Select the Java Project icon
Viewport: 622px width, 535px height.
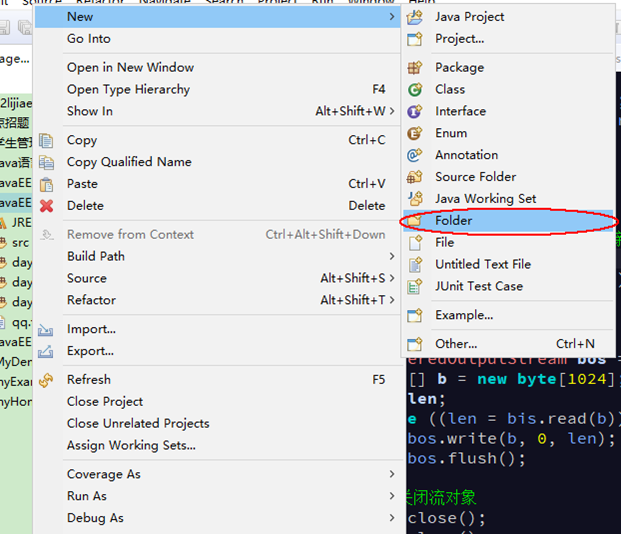(x=415, y=17)
